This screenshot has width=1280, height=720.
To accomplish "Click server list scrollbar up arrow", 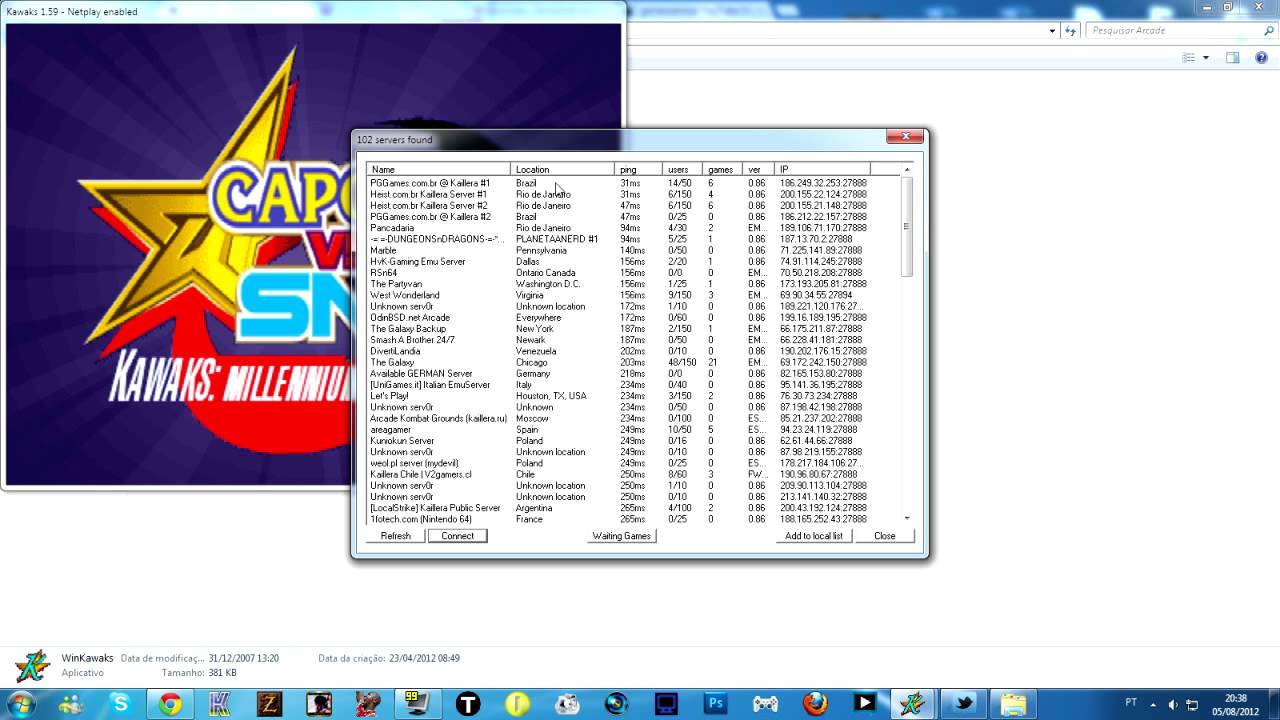I will coord(907,169).
